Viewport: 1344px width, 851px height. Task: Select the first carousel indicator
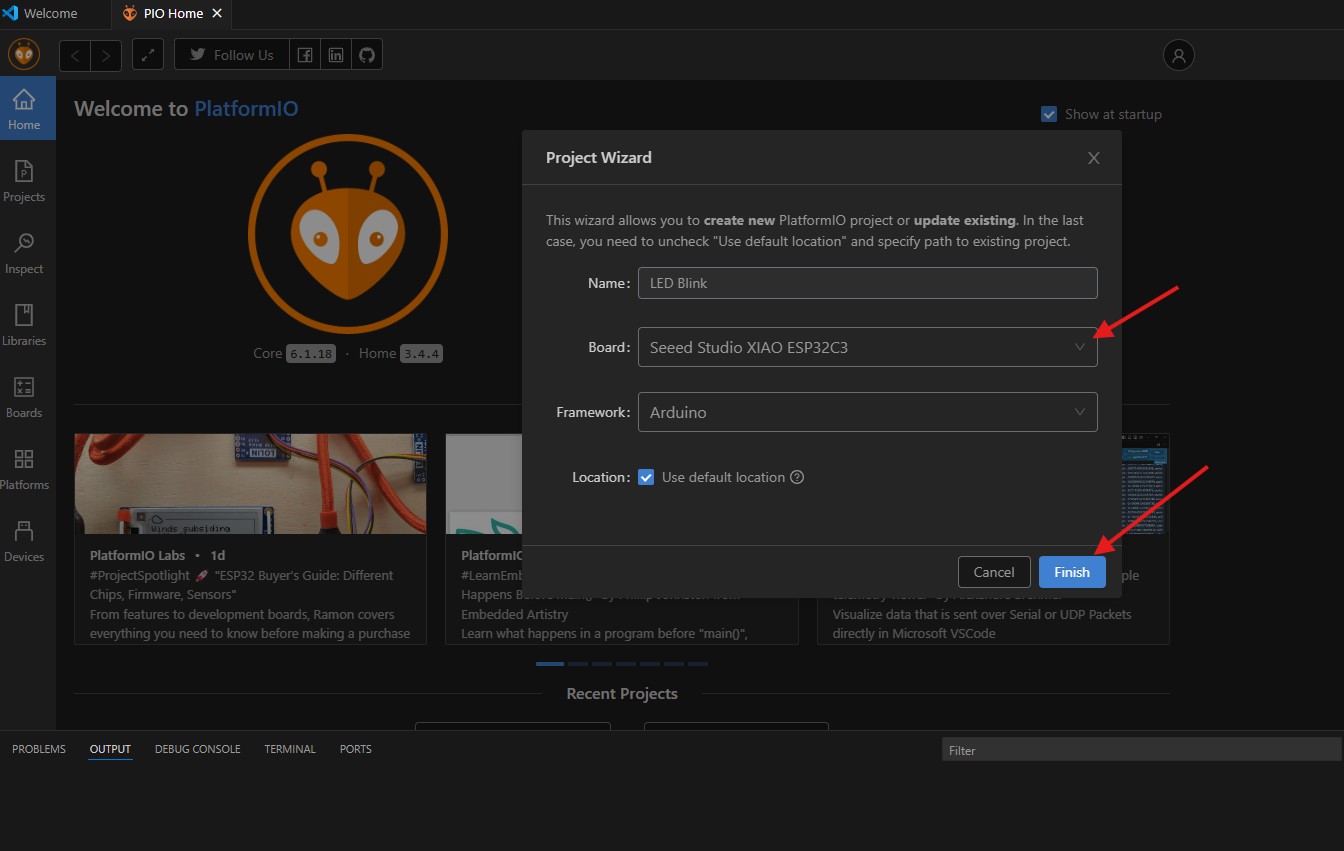point(549,663)
